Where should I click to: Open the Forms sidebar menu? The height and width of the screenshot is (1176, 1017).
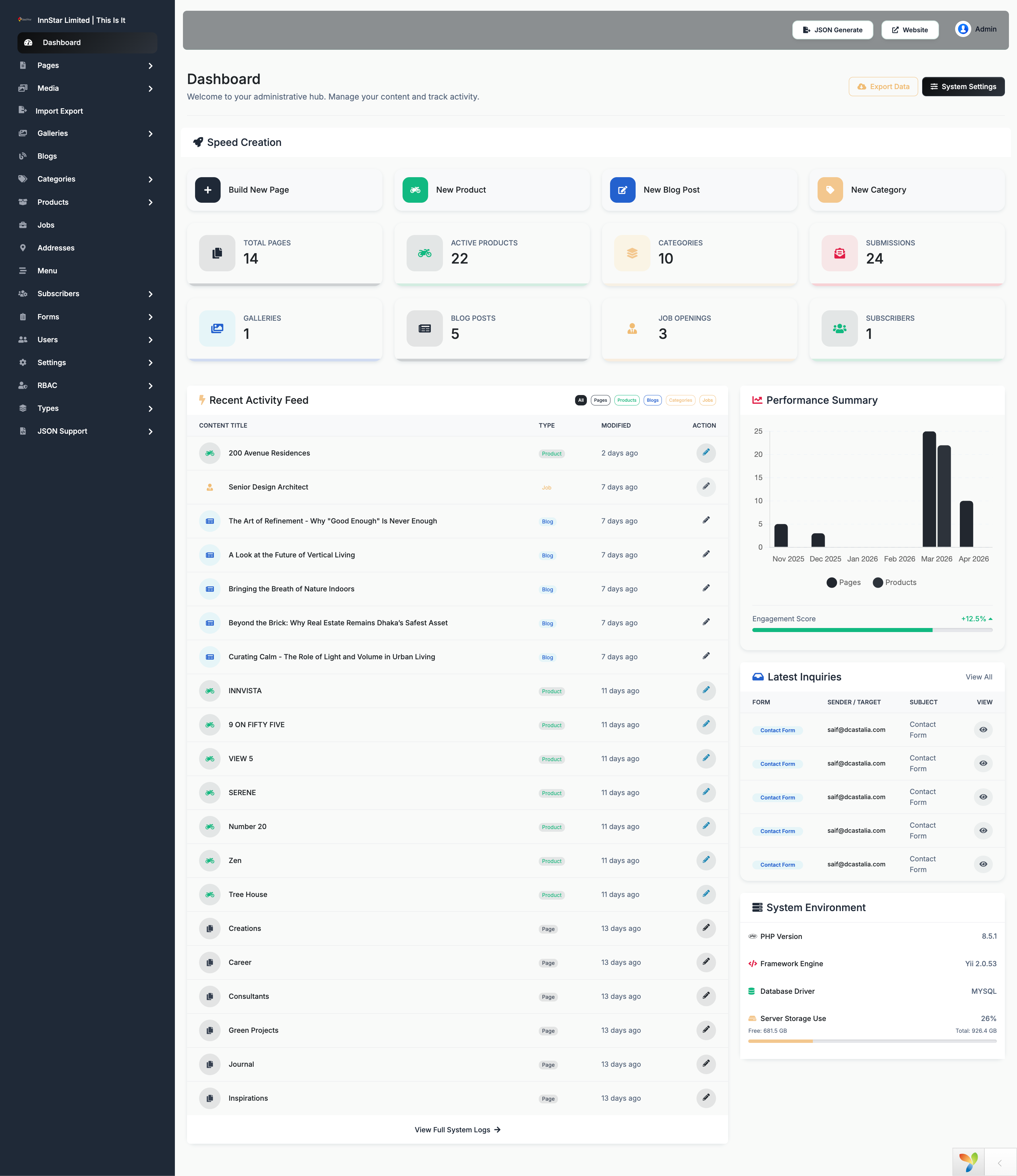coord(87,317)
